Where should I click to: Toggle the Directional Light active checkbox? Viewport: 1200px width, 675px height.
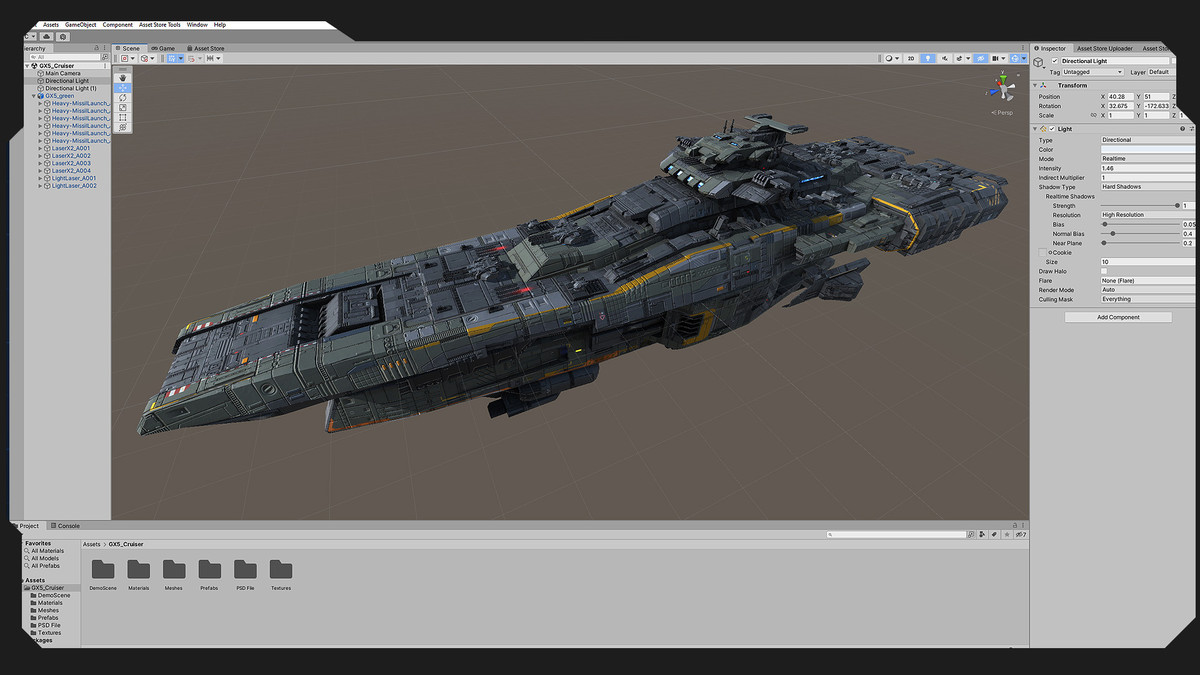(x=1055, y=61)
